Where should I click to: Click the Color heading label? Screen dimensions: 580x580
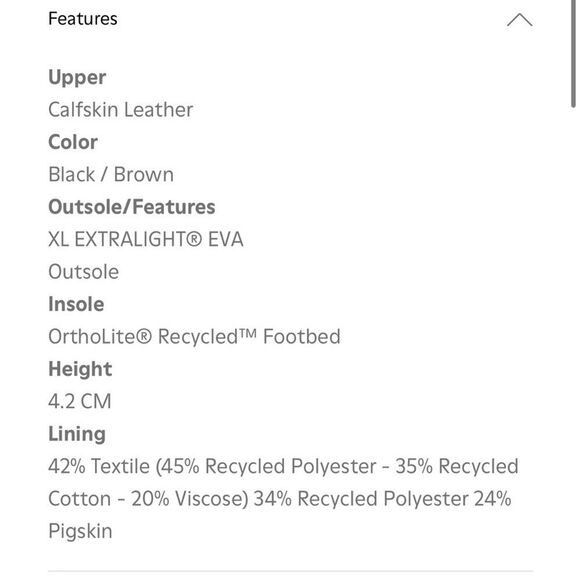73,142
